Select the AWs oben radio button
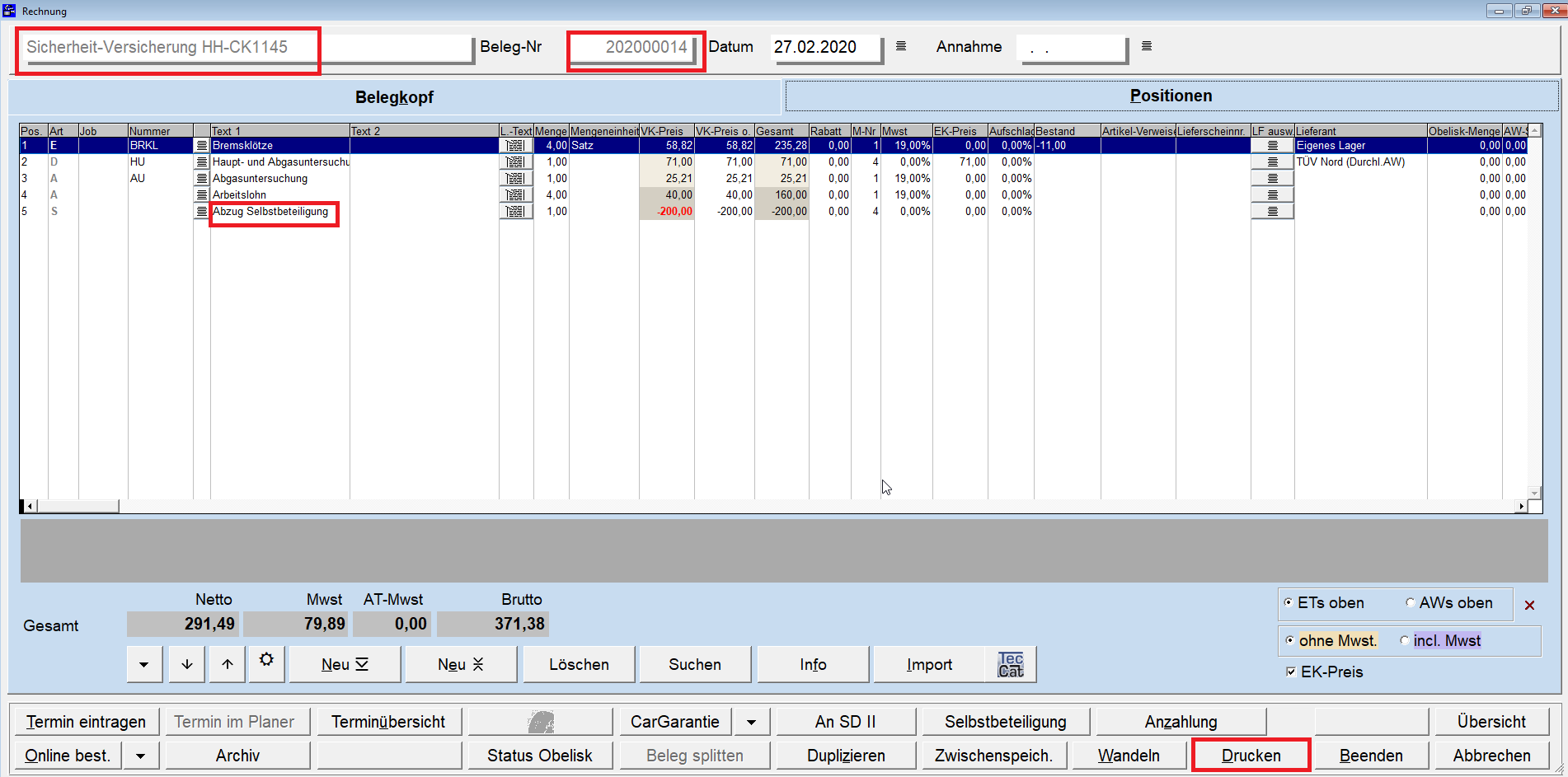The width and height of the screenshot is (1568, 777). (x=1410, y=603)
